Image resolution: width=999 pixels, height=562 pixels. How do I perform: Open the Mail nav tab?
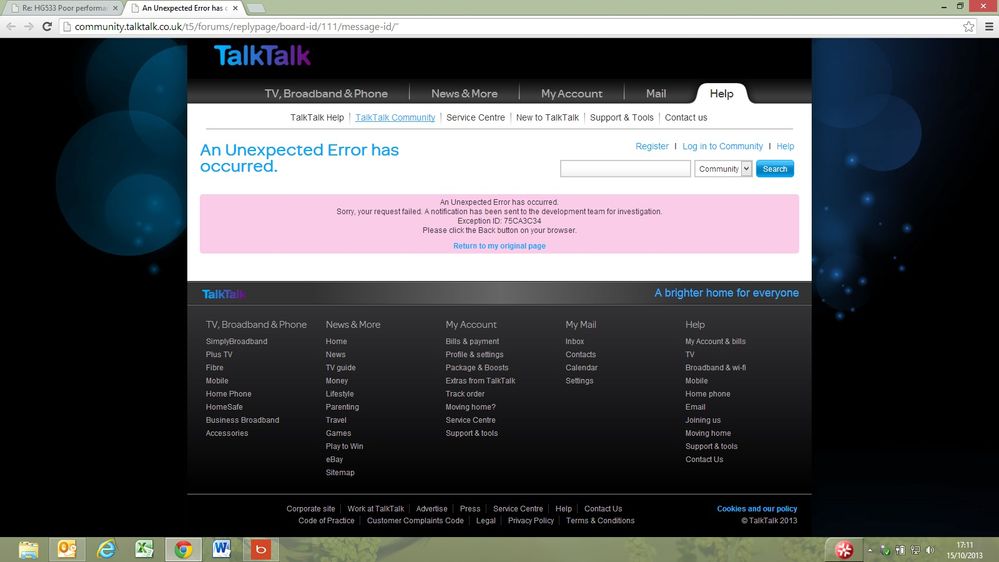tap(656, 93)
